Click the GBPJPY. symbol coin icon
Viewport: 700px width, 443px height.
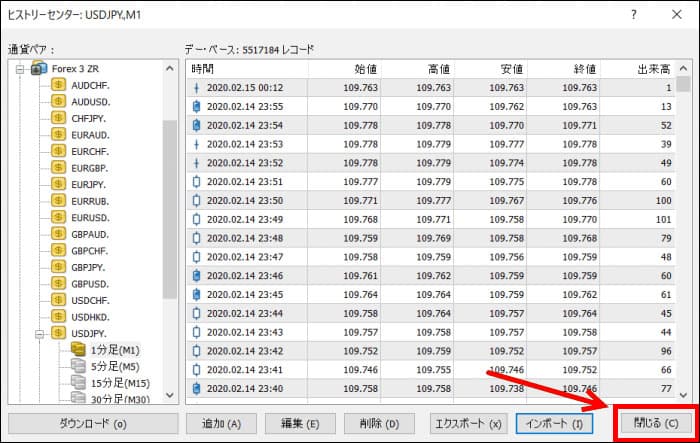58,267
